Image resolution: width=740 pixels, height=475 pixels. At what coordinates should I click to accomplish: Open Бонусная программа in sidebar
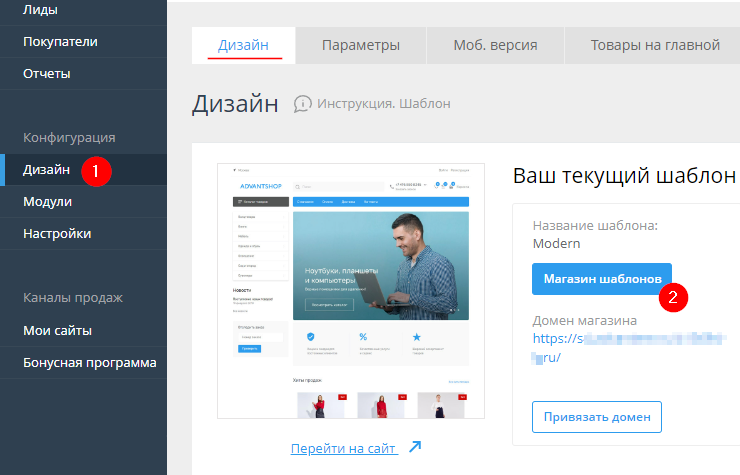[x=89, y=362]
